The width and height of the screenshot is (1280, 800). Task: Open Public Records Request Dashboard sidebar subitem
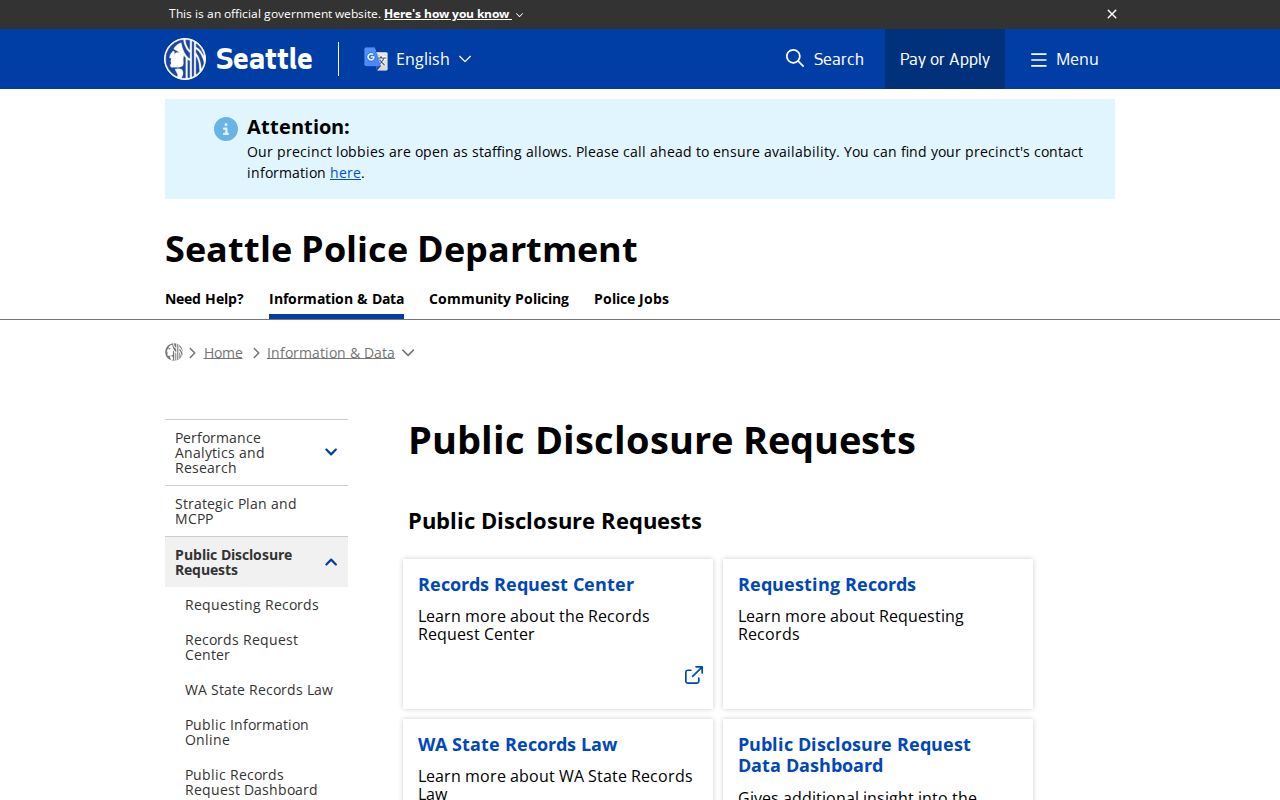(251, 782)
